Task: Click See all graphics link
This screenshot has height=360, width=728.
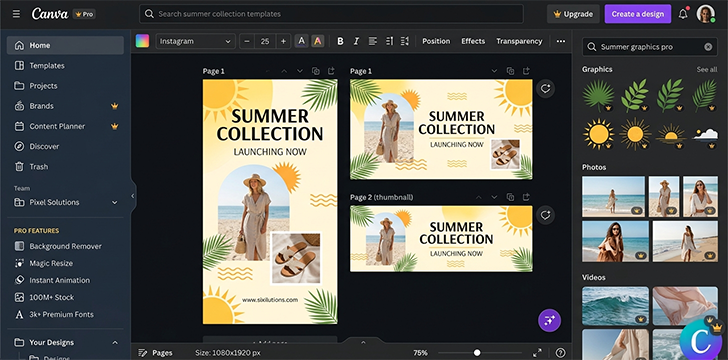Action: (x=707, y=70)
